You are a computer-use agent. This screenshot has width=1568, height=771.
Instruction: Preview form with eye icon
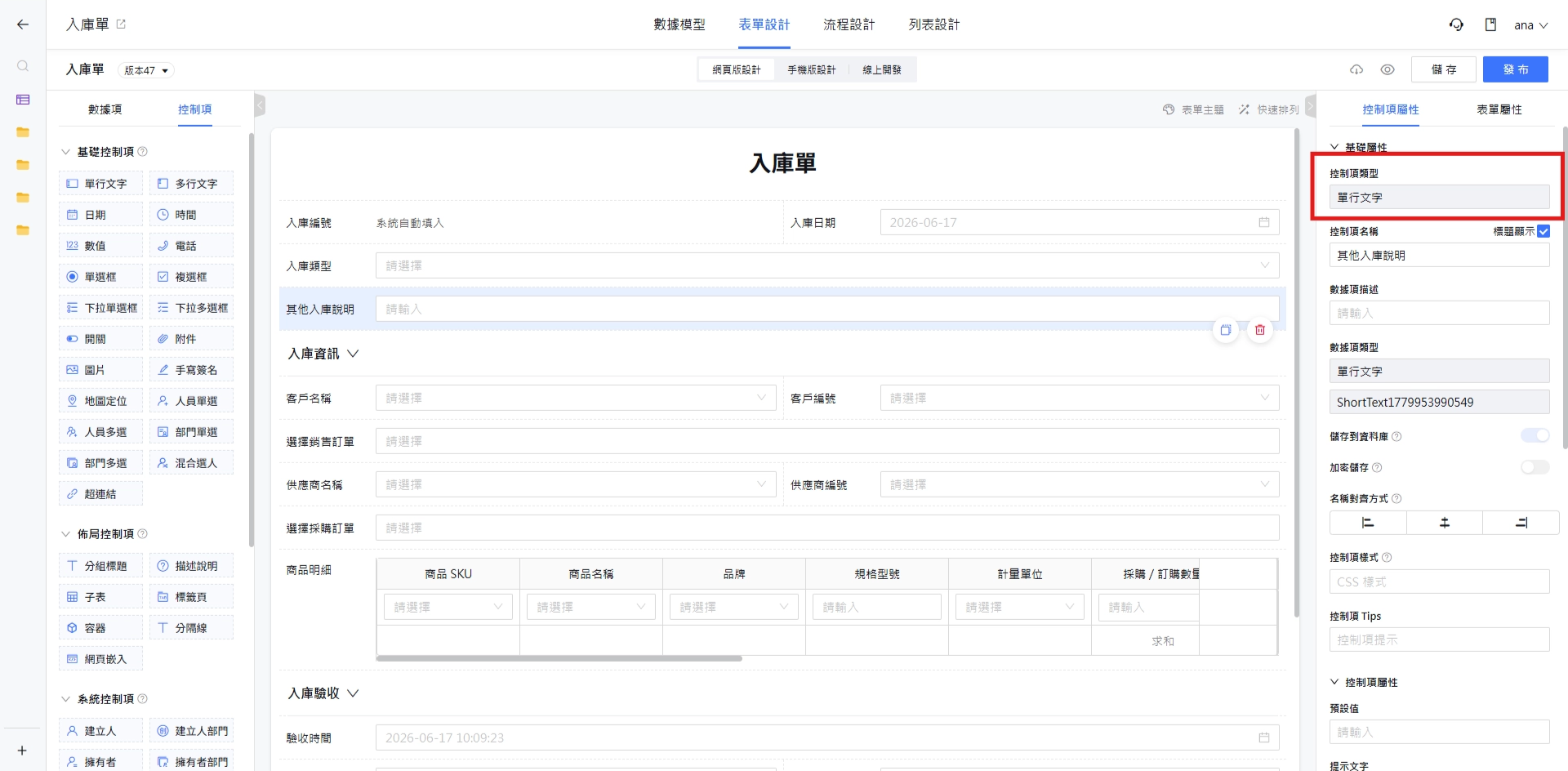tap(1388, 69)
